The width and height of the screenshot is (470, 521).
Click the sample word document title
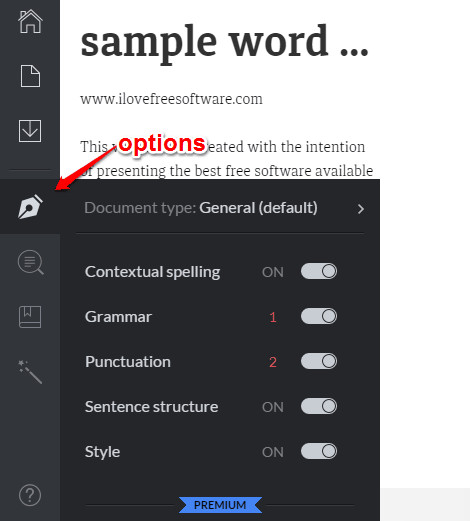tap(224, 43)
